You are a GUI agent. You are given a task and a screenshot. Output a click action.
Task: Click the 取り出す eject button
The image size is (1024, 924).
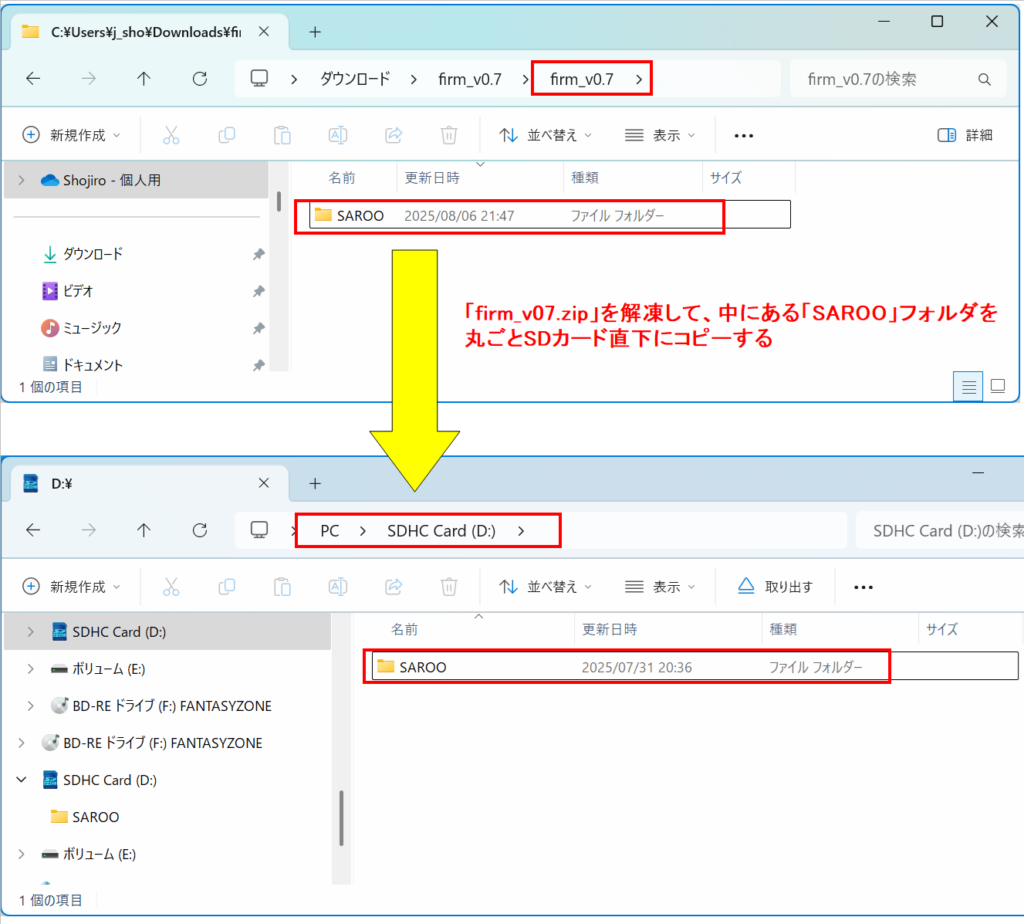pyautogui.click(x=775, y=586)
